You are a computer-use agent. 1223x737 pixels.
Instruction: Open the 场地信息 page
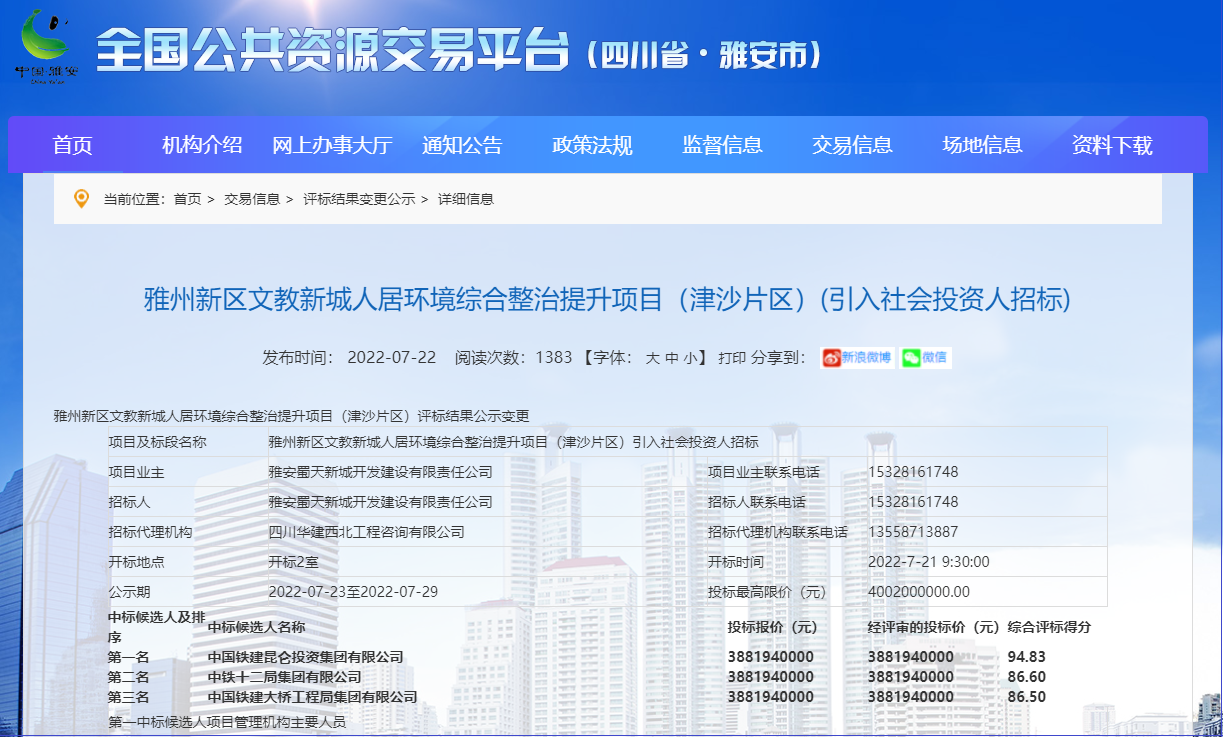tap(982, 145)
